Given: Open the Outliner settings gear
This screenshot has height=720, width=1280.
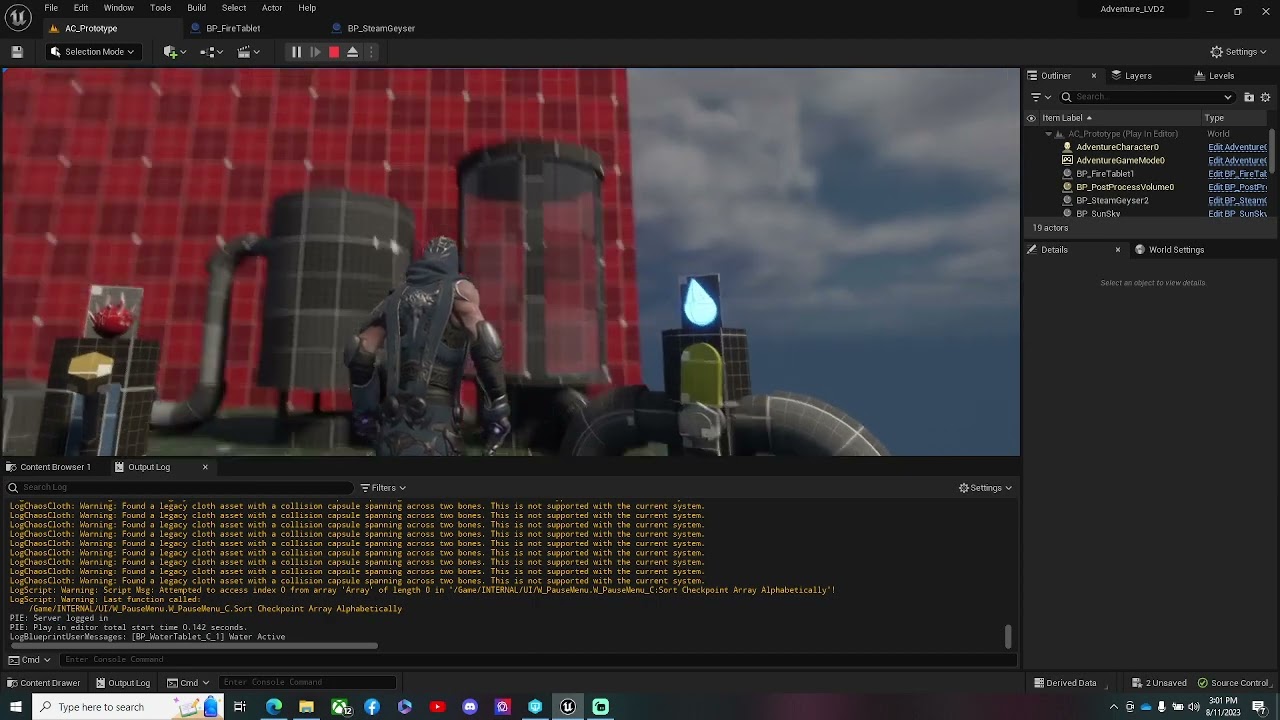Looking at the screenshot, I should tap(1265, 97).
